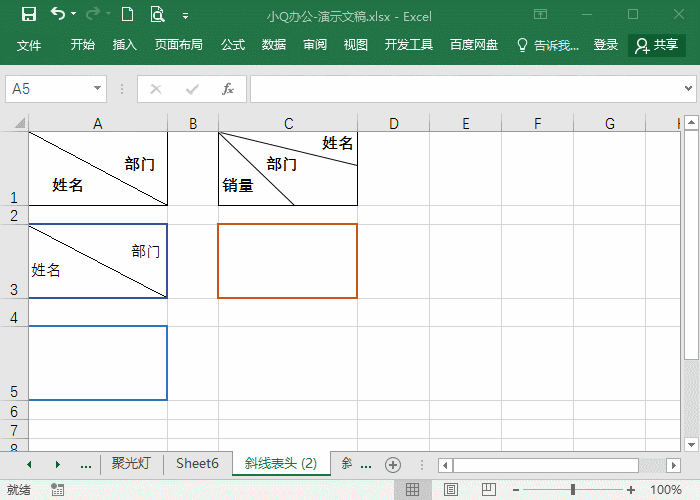
Task: Click the Undo arrow icon
Action: pyautogui.click(x=58, y=14)
